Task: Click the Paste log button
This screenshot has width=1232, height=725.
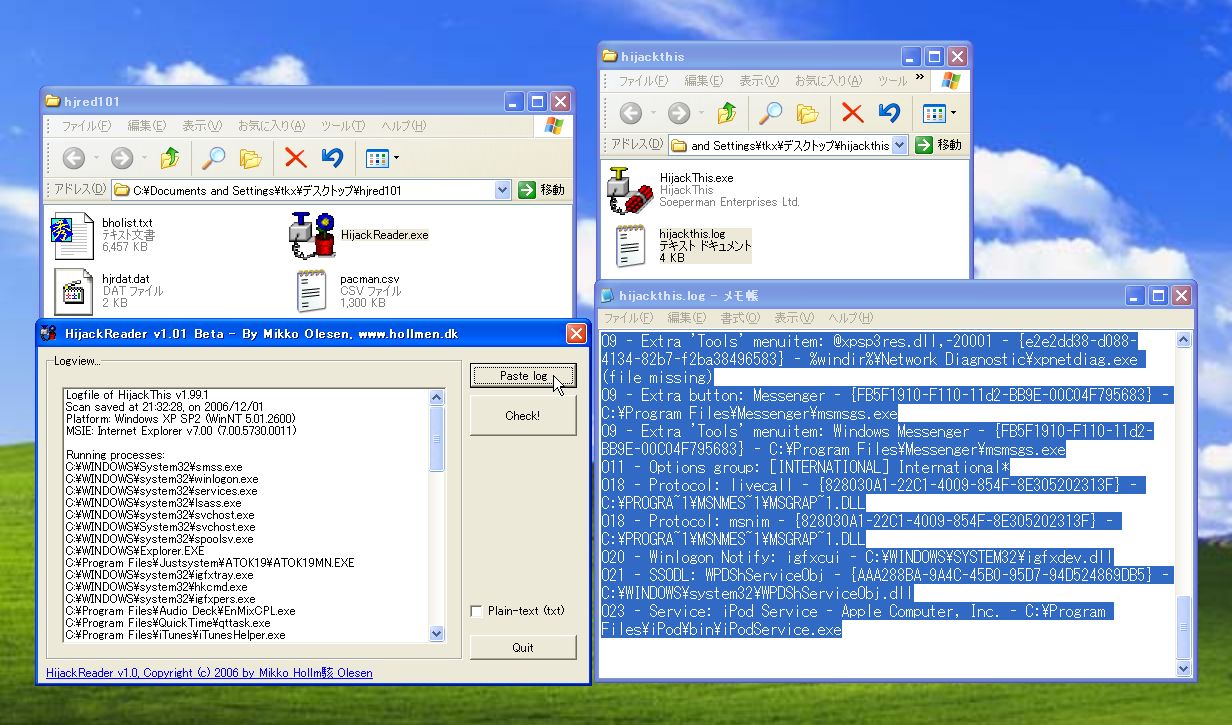Action: [x=523, y=375]
